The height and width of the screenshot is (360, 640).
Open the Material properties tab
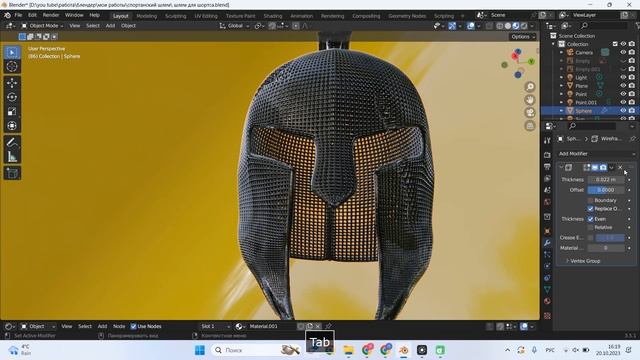(547, 301)
